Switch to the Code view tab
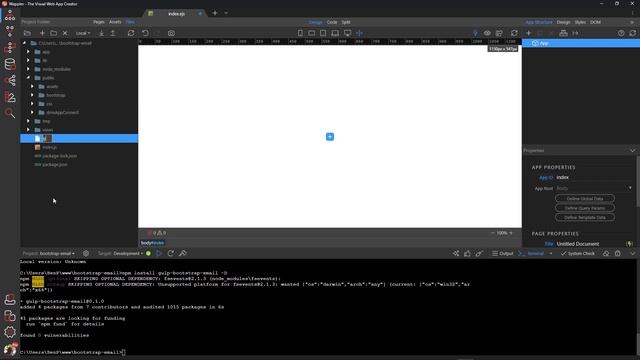This screenshot has height=360, width=640. coord(332,22)
